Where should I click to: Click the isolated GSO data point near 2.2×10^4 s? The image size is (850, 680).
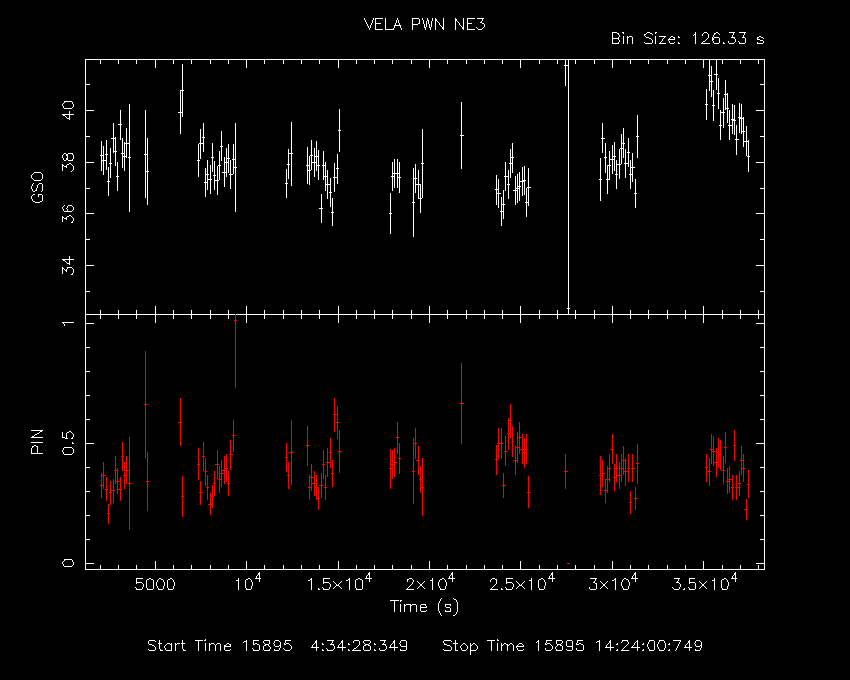(x=462, y=135)
